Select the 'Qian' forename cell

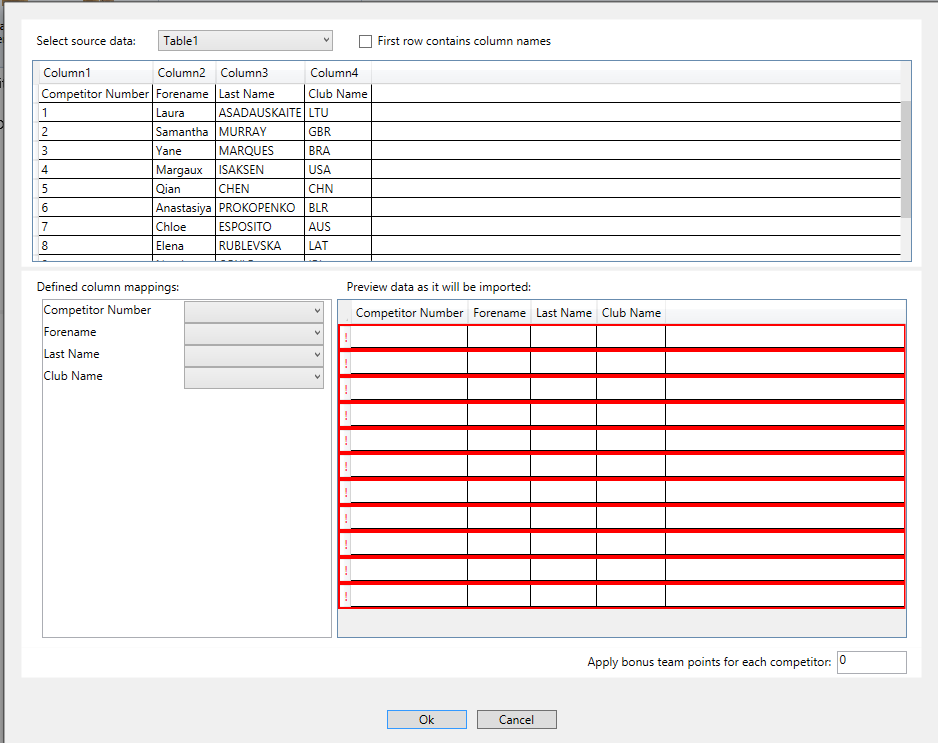(x=184, y=189)
